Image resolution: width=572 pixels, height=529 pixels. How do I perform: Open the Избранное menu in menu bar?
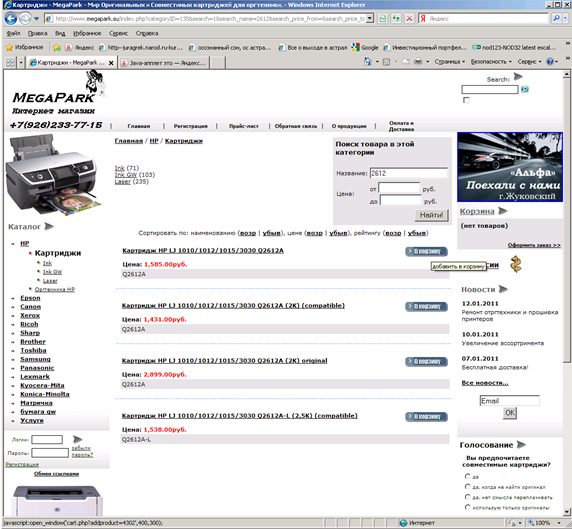tap(87, 33)
